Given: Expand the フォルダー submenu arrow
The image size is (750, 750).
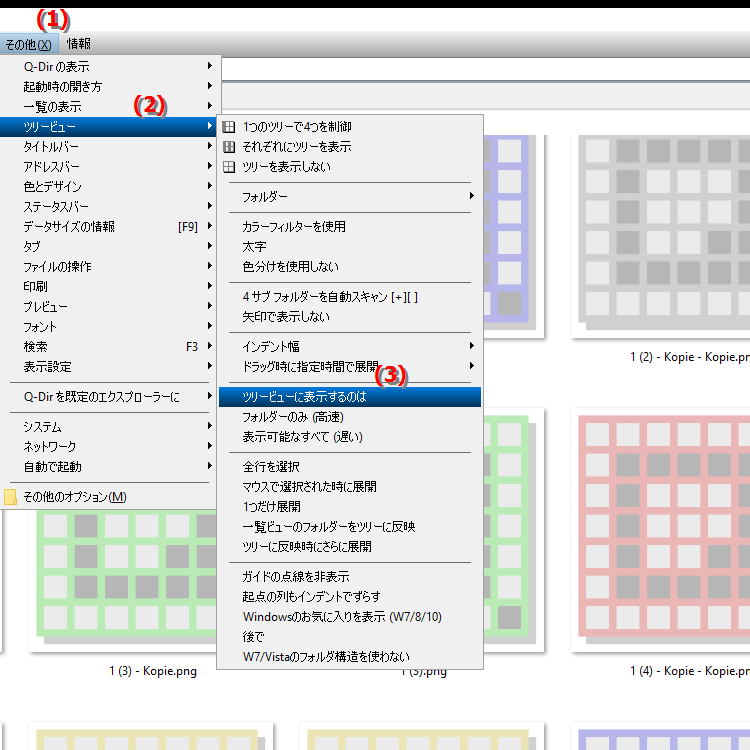Looking at the screenshot, I should (472, 196).
